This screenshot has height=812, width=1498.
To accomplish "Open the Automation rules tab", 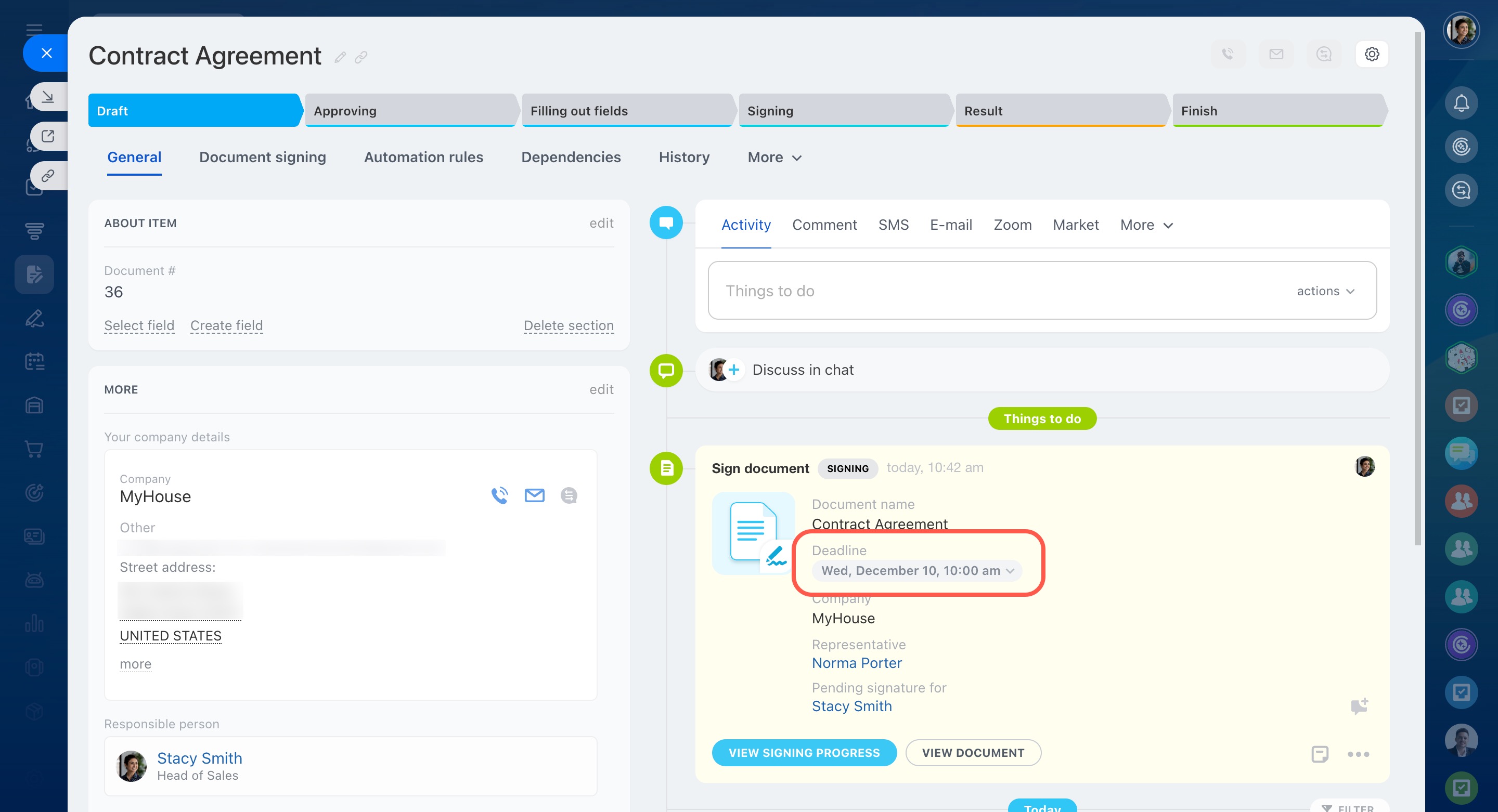I will point(423,157).
